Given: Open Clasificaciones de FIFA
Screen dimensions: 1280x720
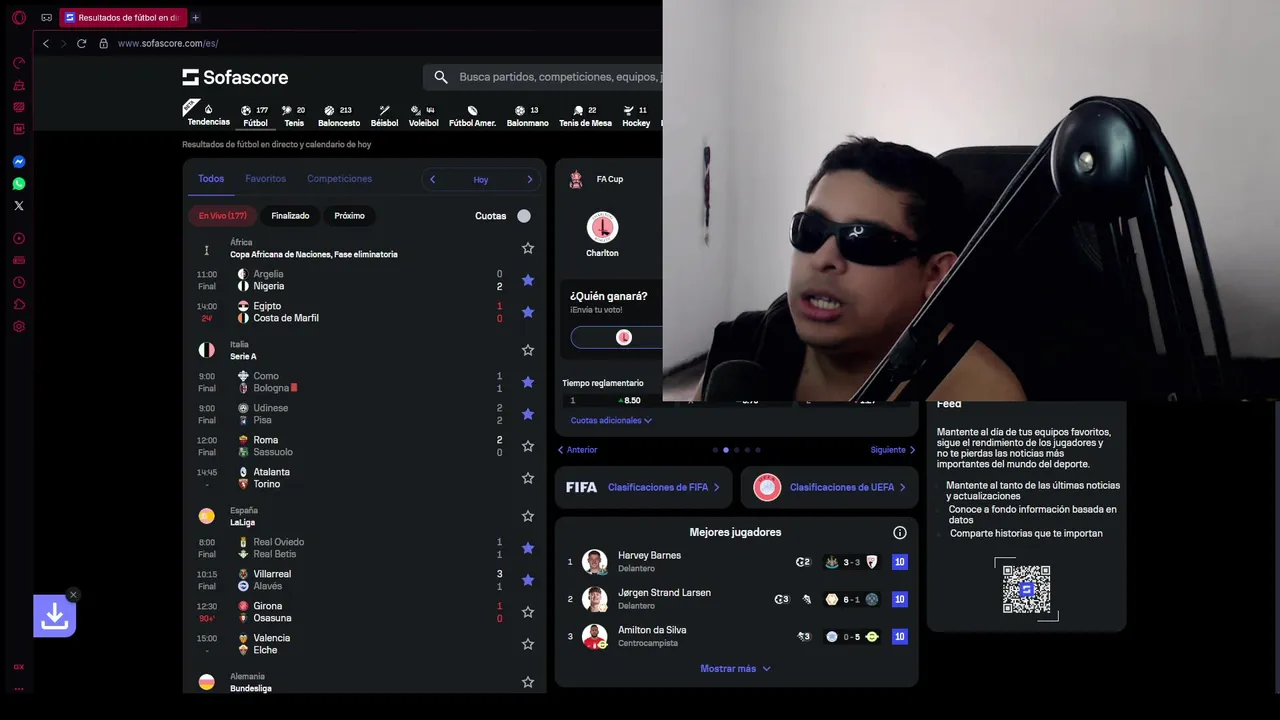Looking at the screenshot, I should (643, 487).
